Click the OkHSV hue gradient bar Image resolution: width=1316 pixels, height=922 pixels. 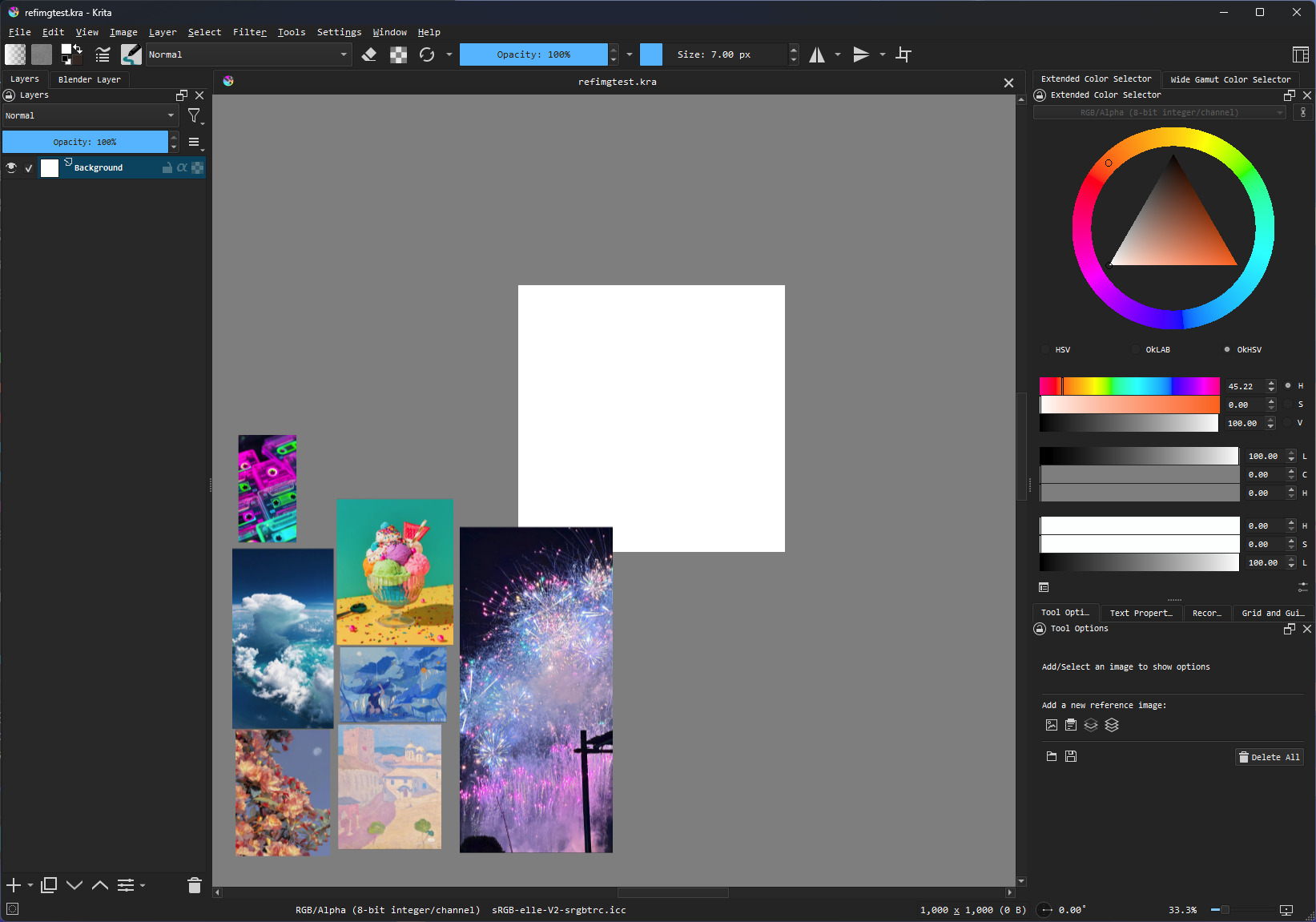[x=1129, y=386]
